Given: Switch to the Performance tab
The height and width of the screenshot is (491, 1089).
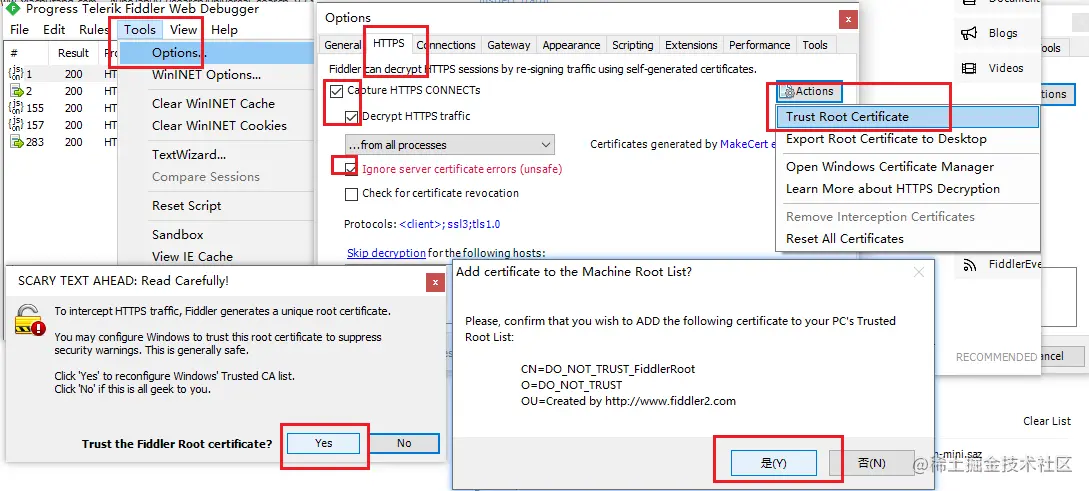Looking at the screenshot, I should (759, 45).
